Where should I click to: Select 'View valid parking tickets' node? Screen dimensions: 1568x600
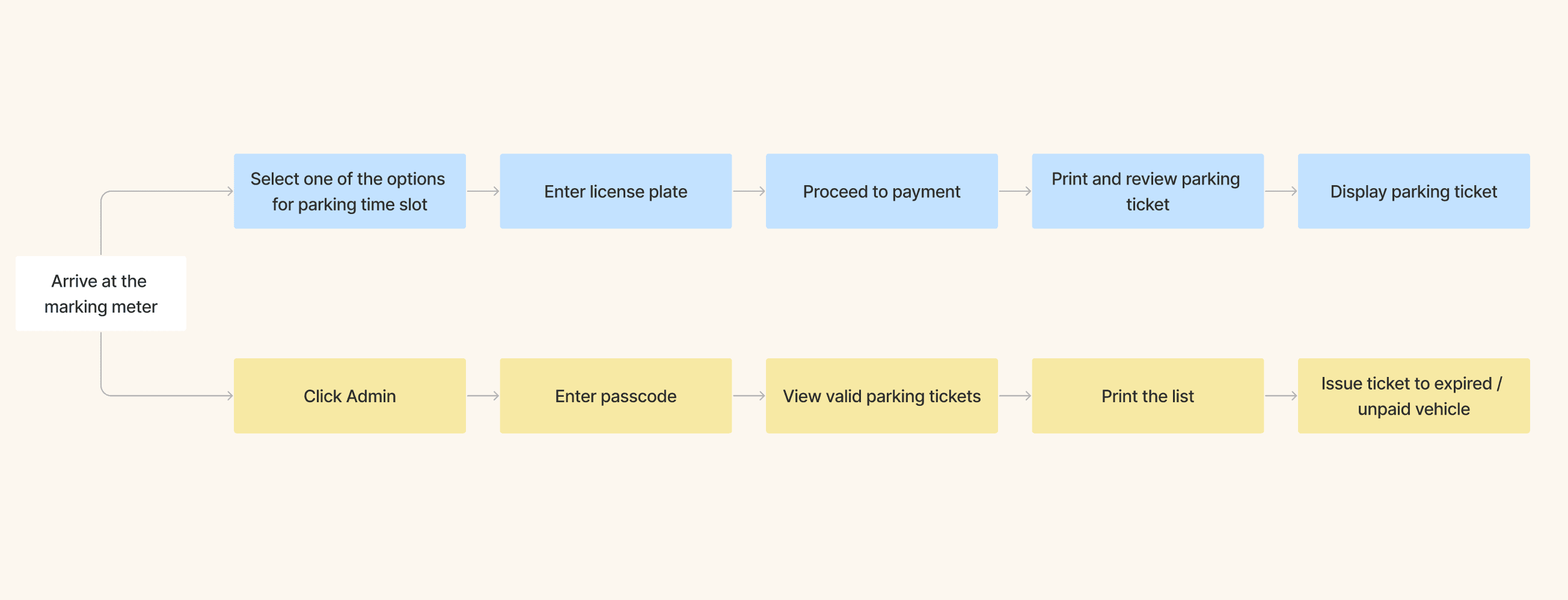(881, 396)
